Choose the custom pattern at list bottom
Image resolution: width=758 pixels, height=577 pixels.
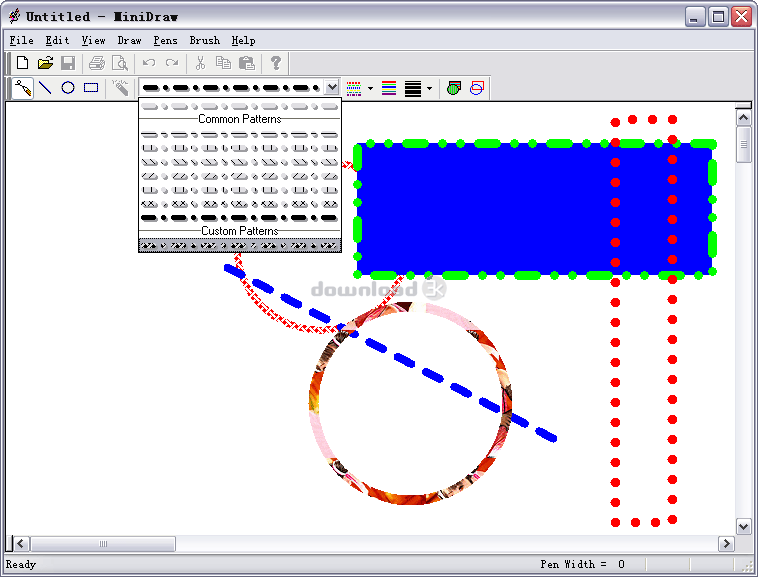click(x=240, y=245)
